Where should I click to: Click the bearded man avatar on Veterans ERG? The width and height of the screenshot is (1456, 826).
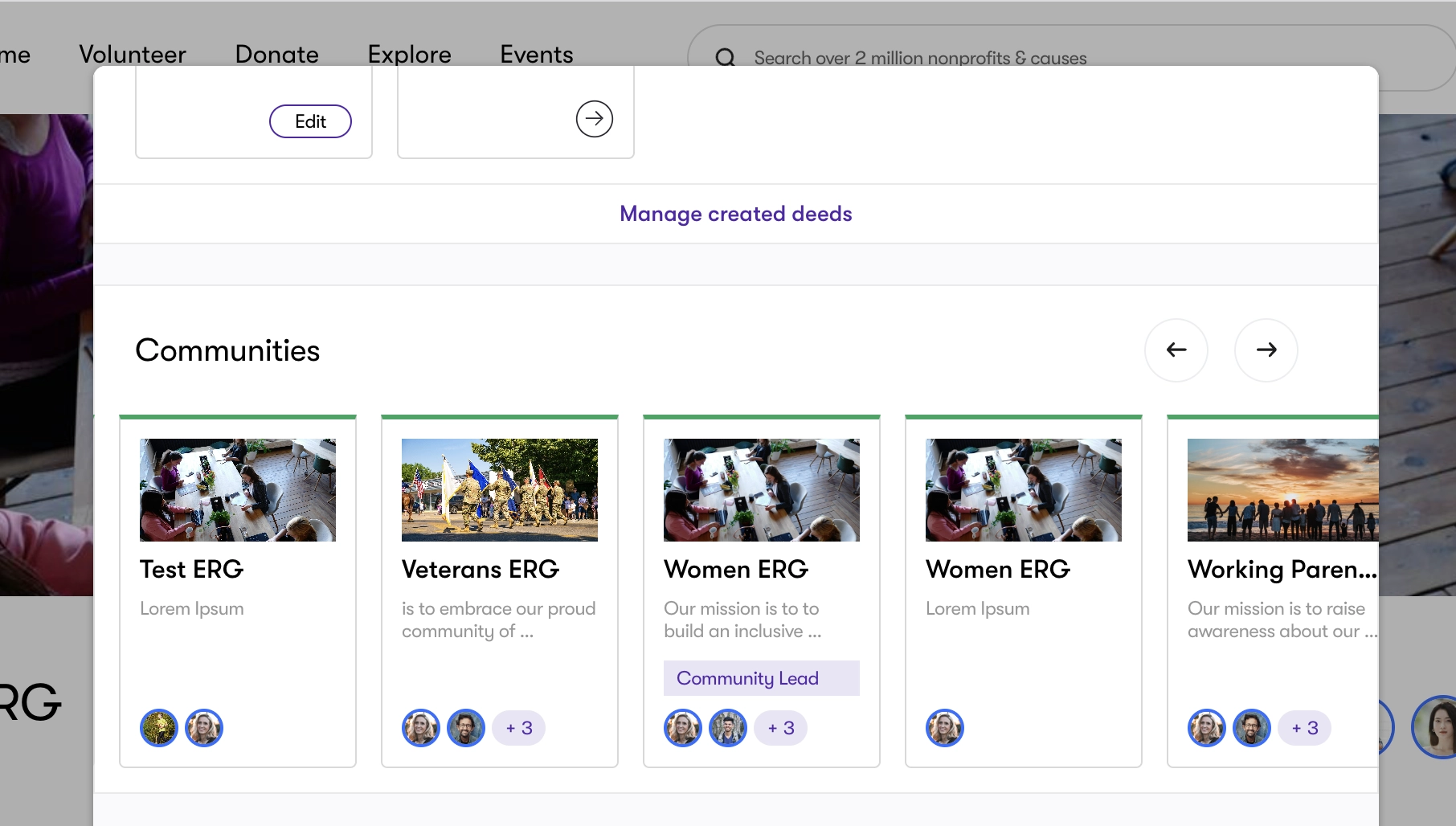coord(466,728)
